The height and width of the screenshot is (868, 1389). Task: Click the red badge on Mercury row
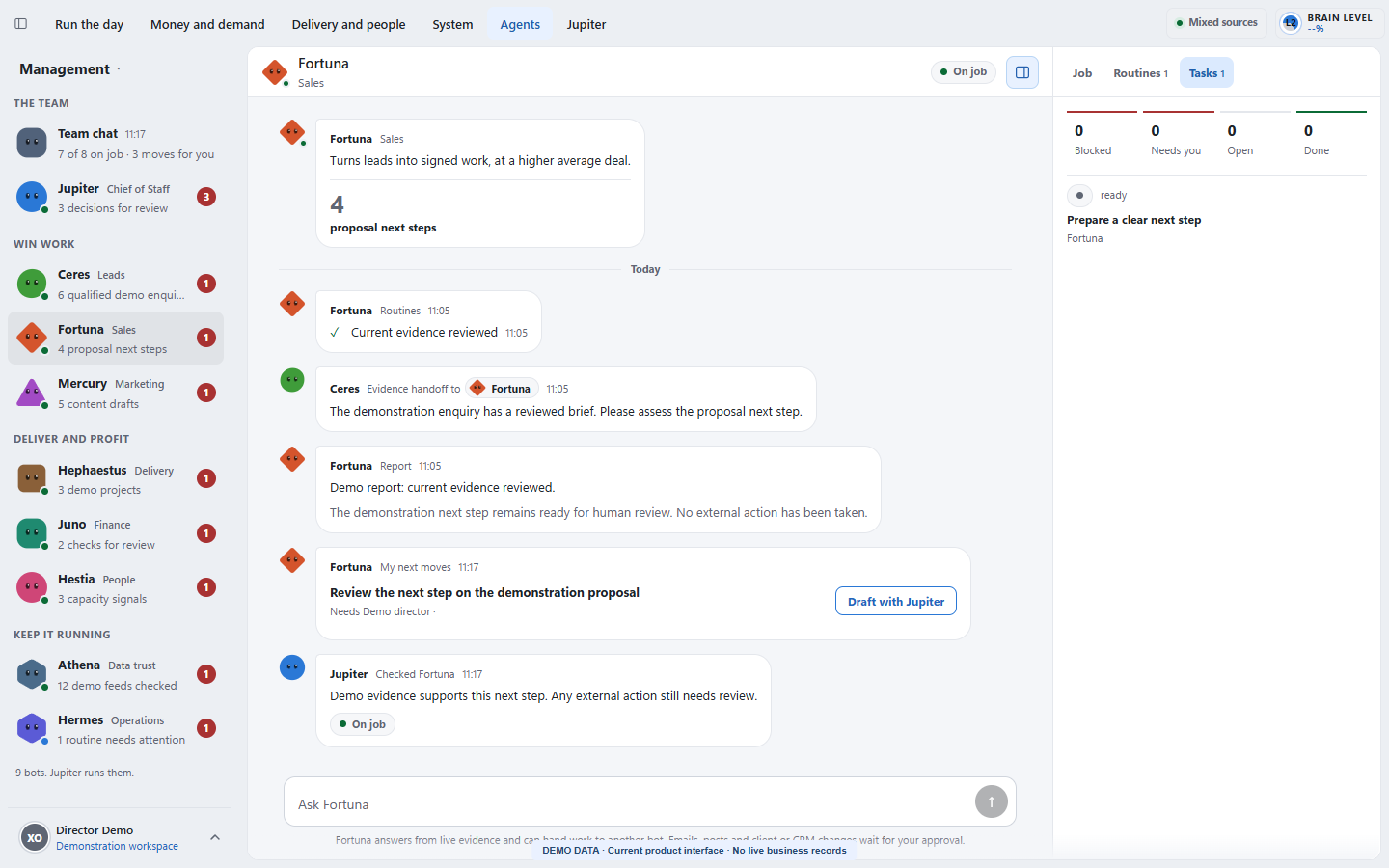(x=206, y=393)
